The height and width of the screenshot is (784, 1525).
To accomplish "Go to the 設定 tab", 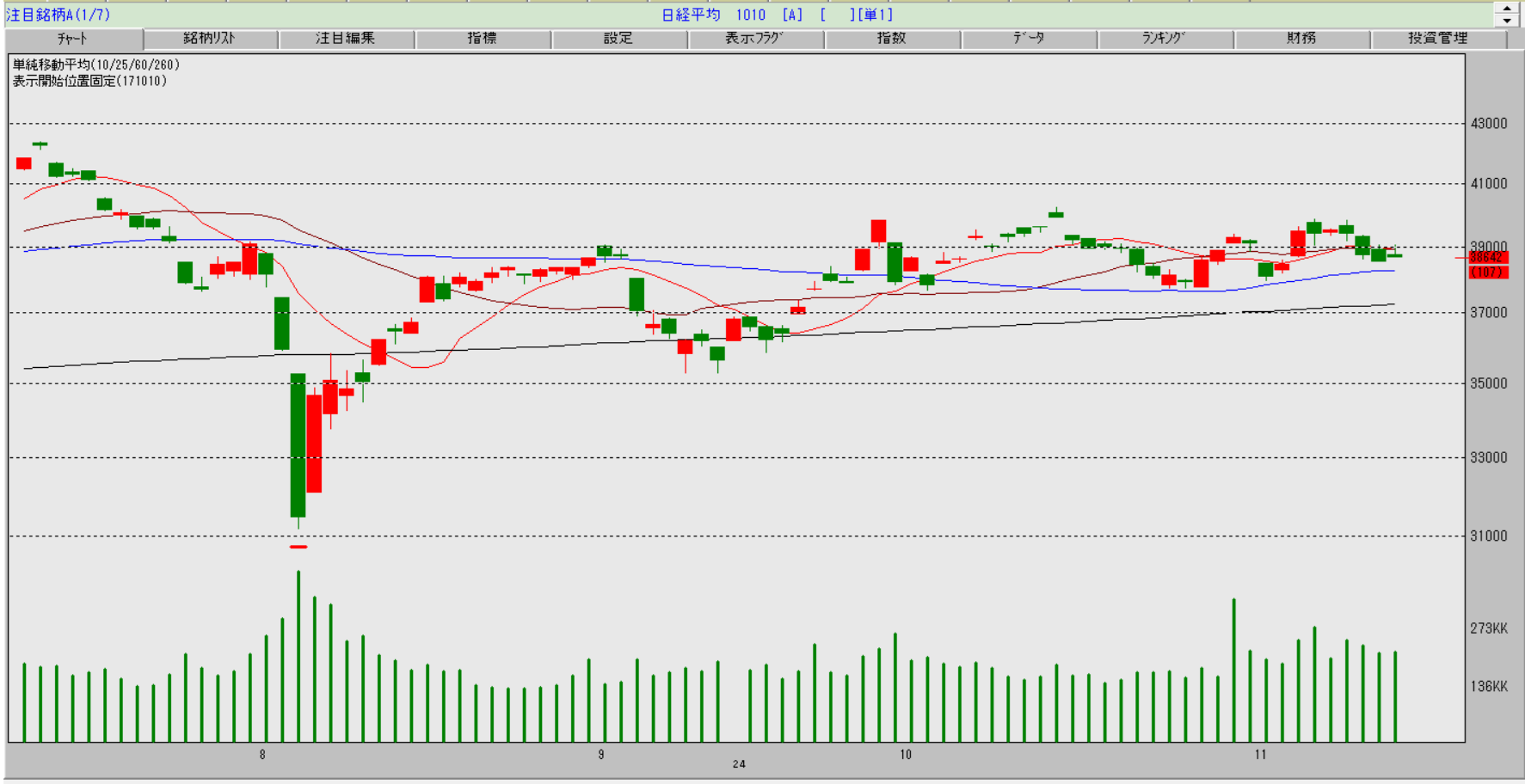I will tap(618, 39).
